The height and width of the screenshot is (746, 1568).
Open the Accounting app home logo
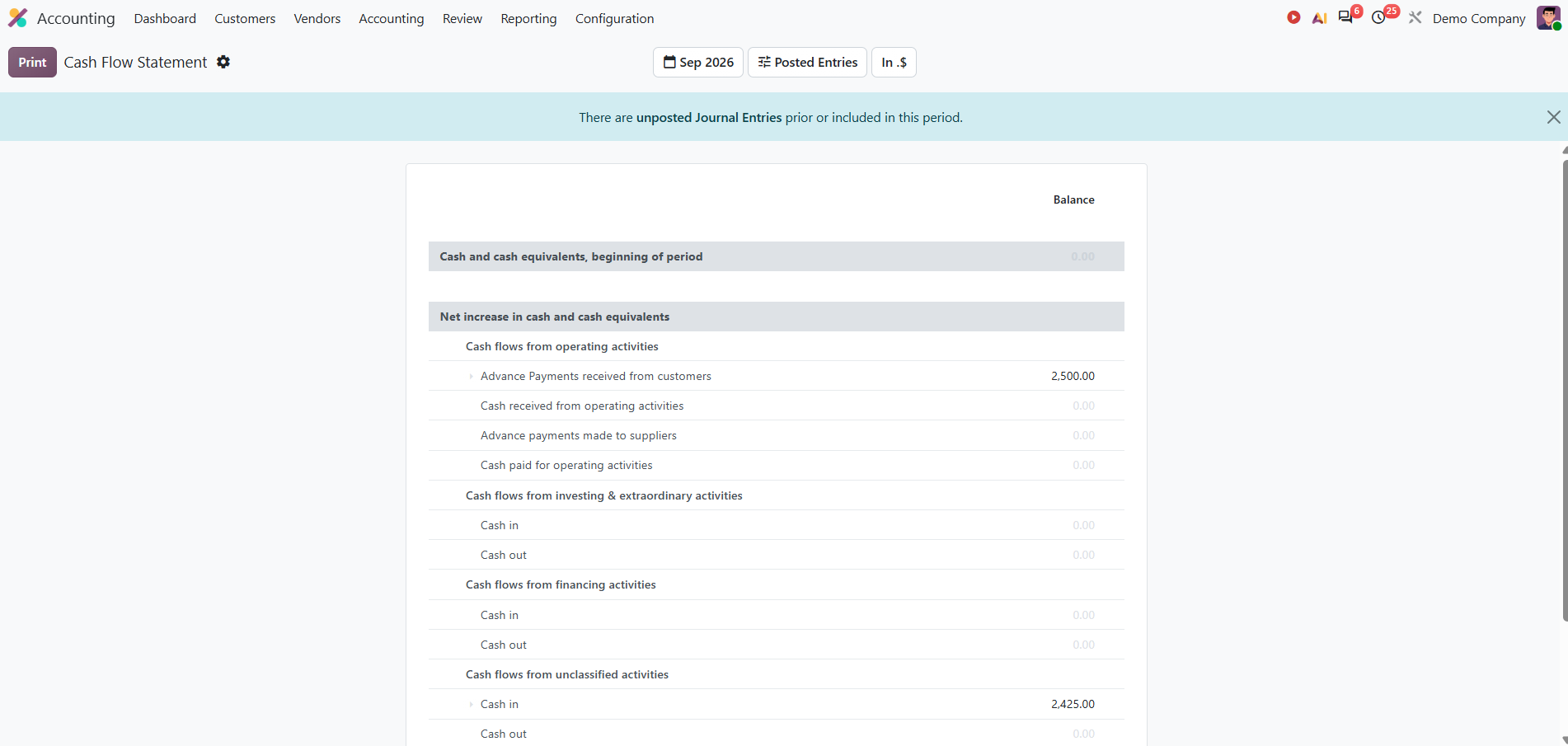click(18, 18)
